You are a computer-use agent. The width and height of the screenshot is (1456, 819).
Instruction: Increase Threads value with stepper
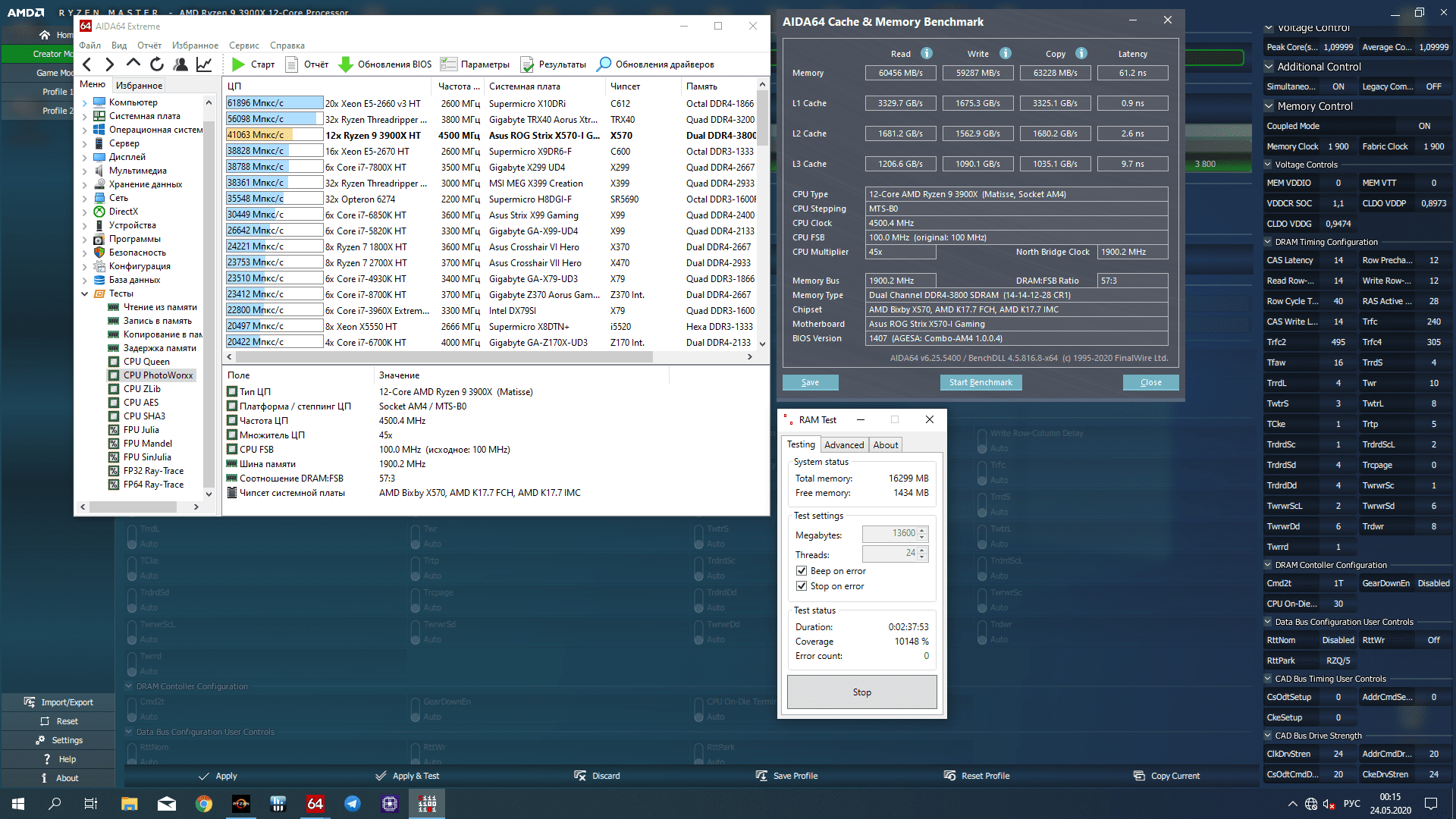click(x=922, y=550)
